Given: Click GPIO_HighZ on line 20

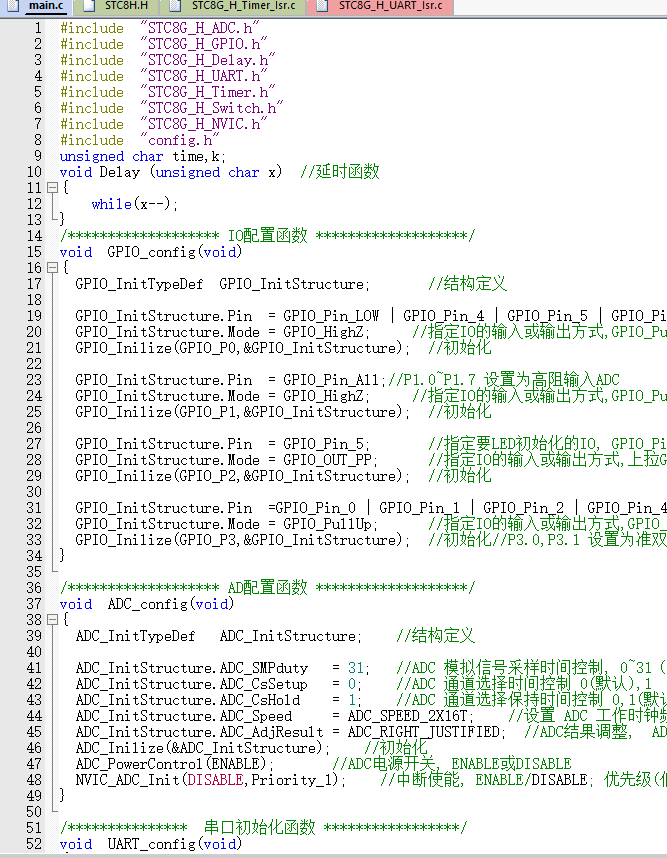Looking at the screenshot, I should 323,332.
